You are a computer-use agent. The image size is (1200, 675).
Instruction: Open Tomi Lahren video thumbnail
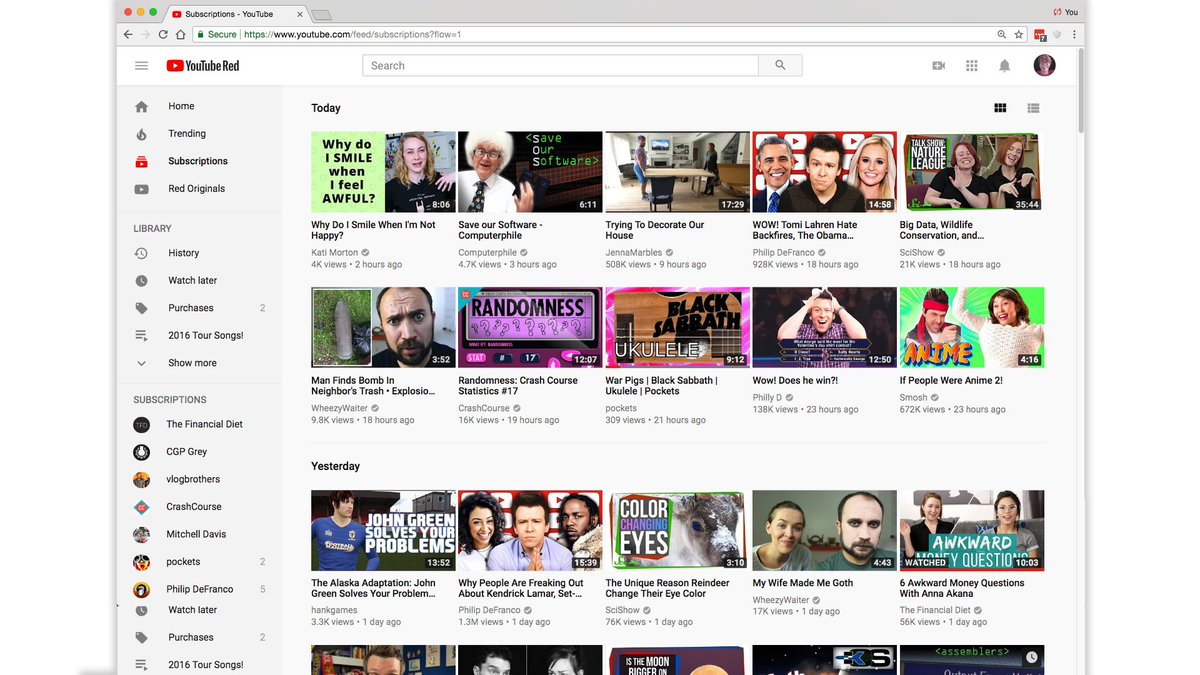[x=825, y=172]
